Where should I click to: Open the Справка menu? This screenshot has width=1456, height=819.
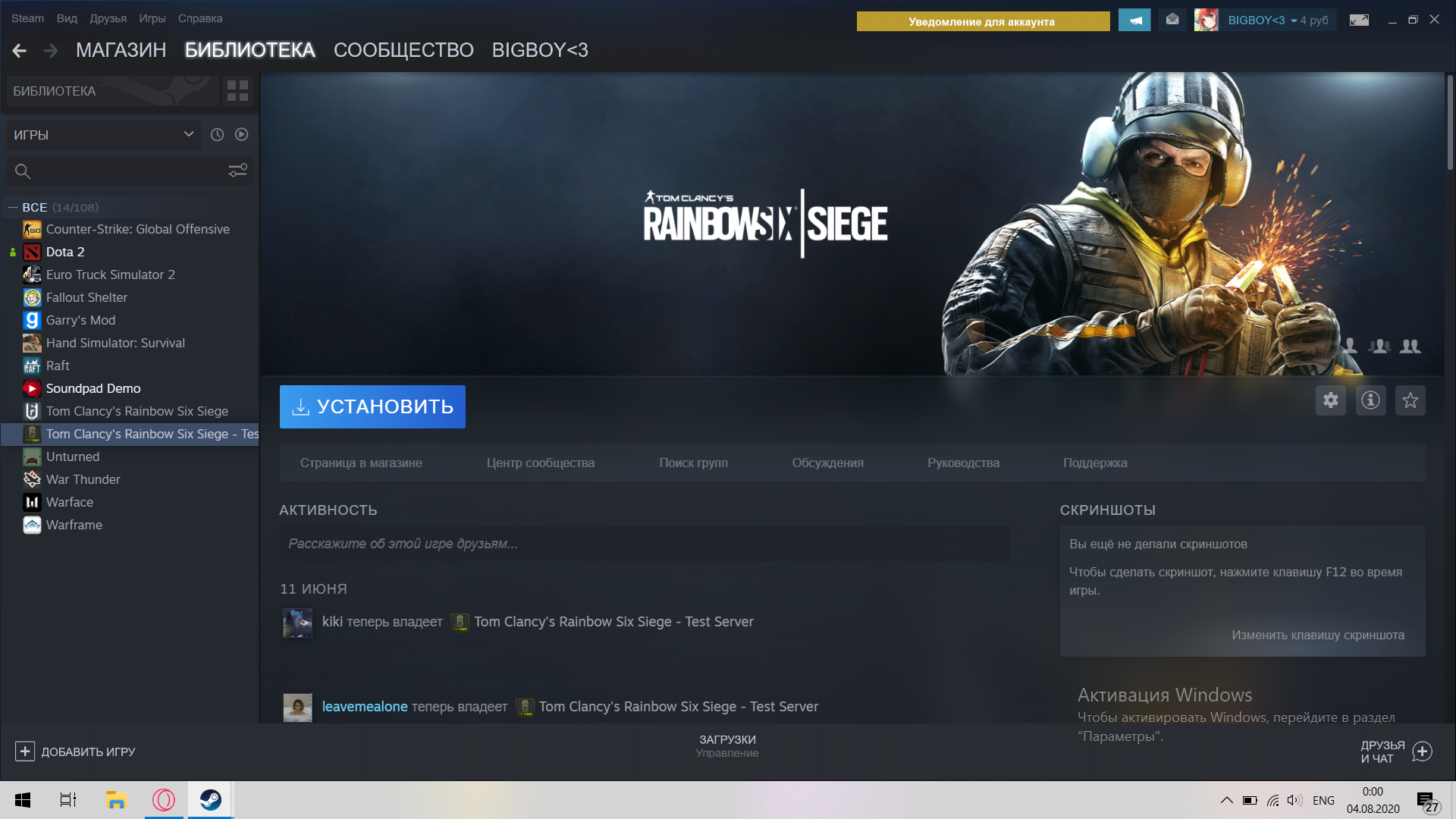200,18
